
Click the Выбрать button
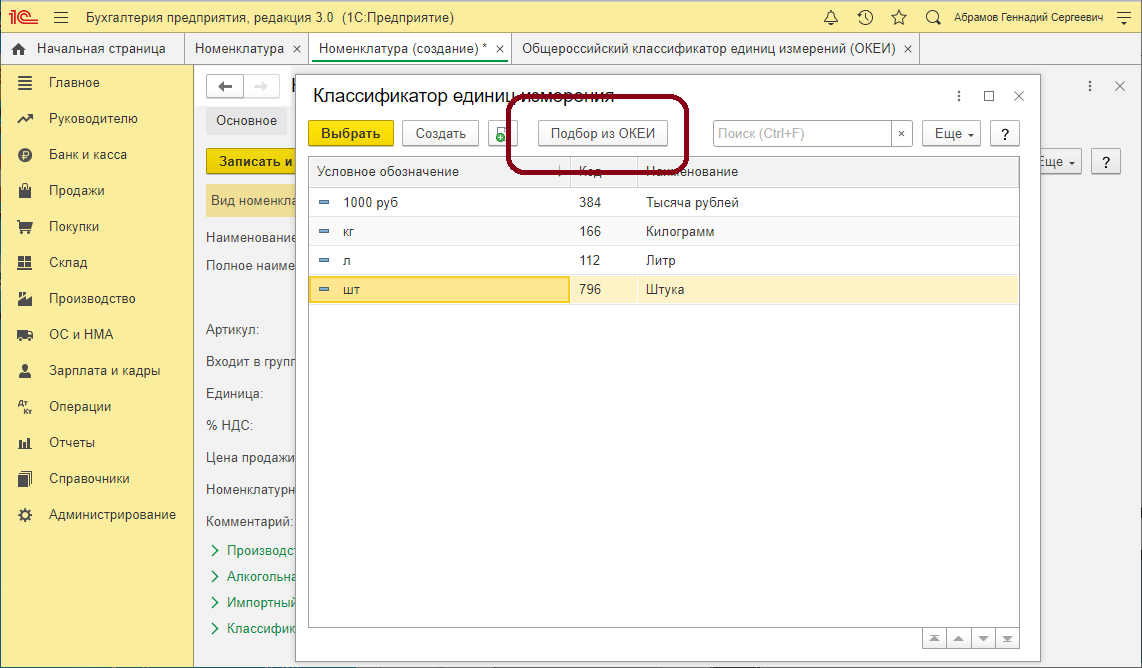pyautogui.click(x=350, y=134)
